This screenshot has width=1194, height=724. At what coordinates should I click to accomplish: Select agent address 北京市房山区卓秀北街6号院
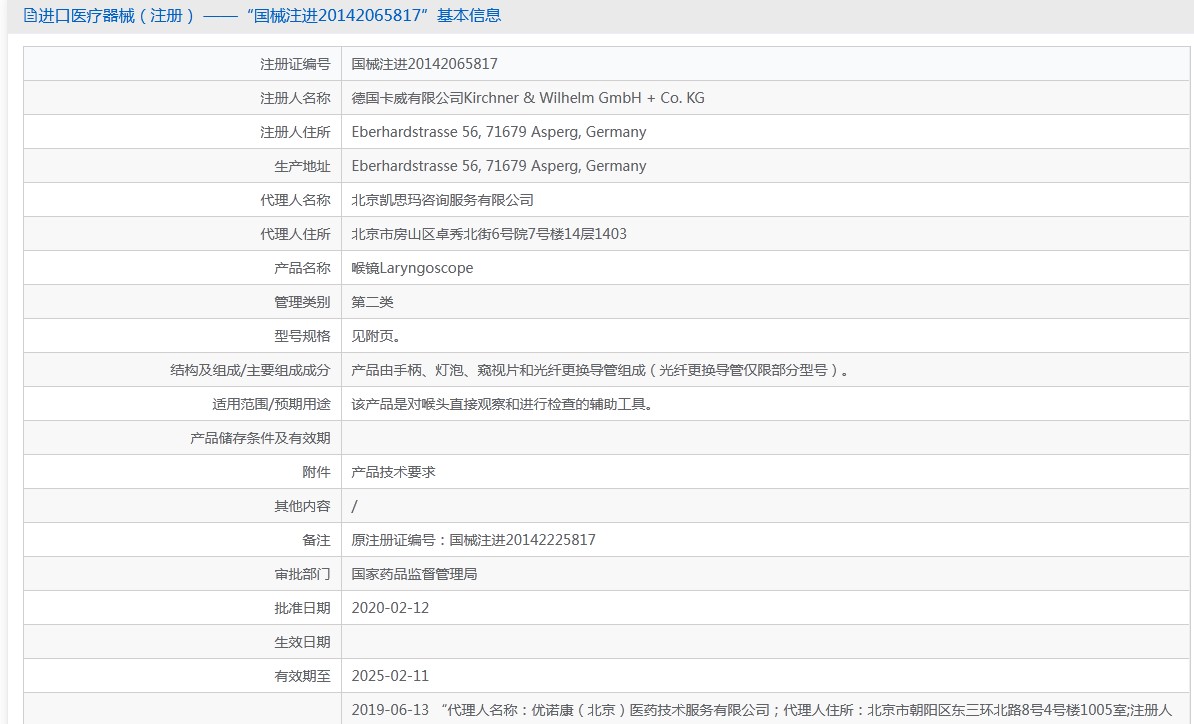click(439, 234)
